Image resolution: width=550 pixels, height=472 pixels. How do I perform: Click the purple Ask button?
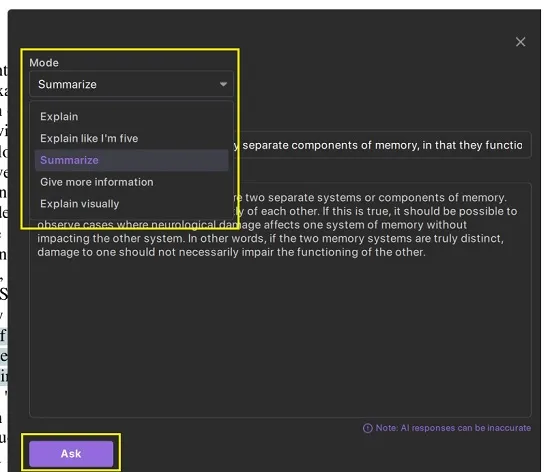pos(71,453)
